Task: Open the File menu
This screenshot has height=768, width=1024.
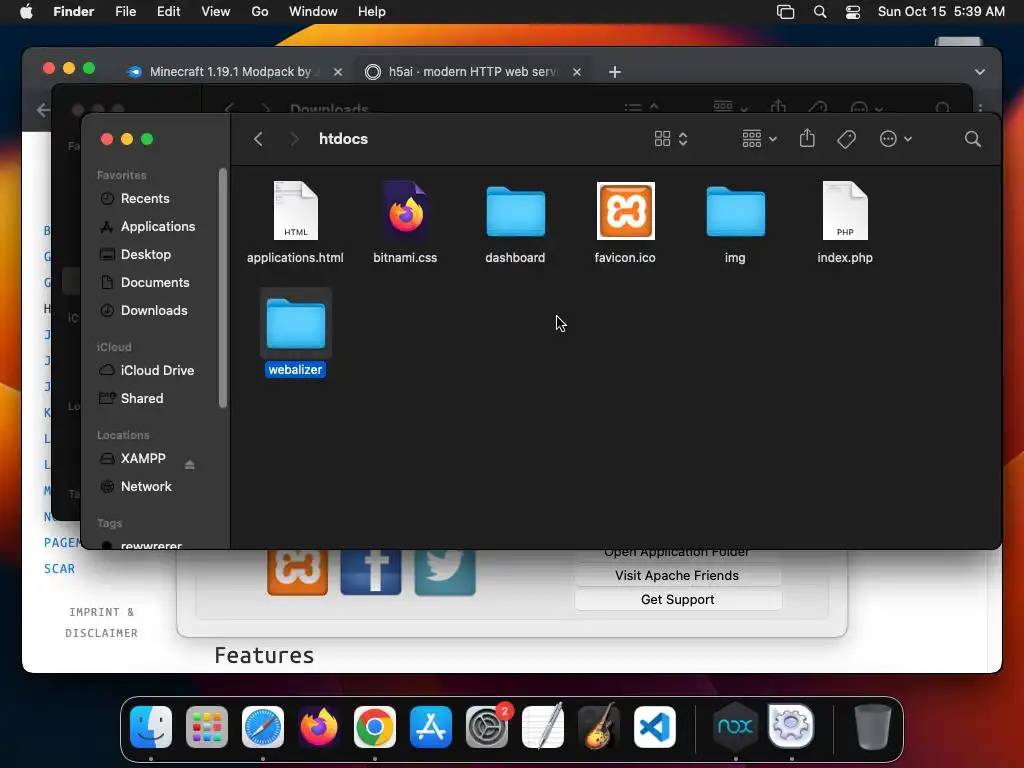Action: coord(125,11)
